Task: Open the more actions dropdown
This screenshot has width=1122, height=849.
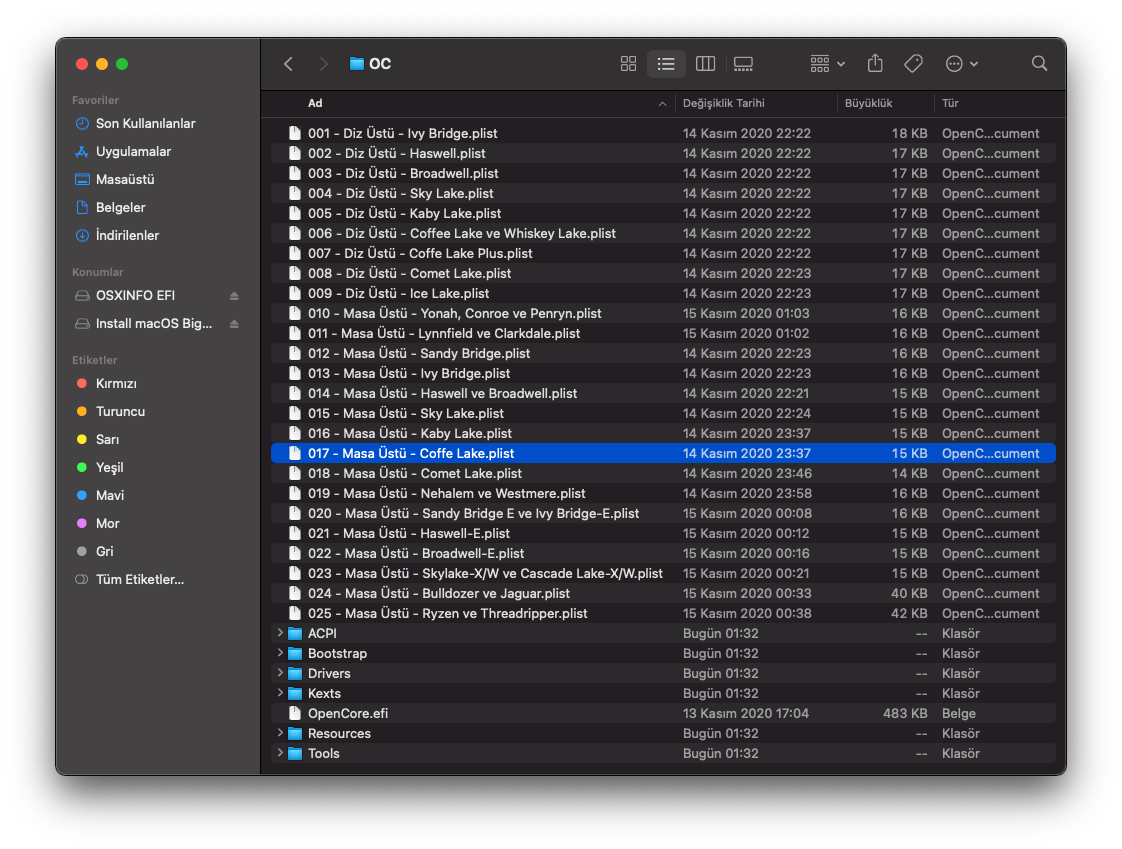Action: pyautogui.click(x=961, y=64)
